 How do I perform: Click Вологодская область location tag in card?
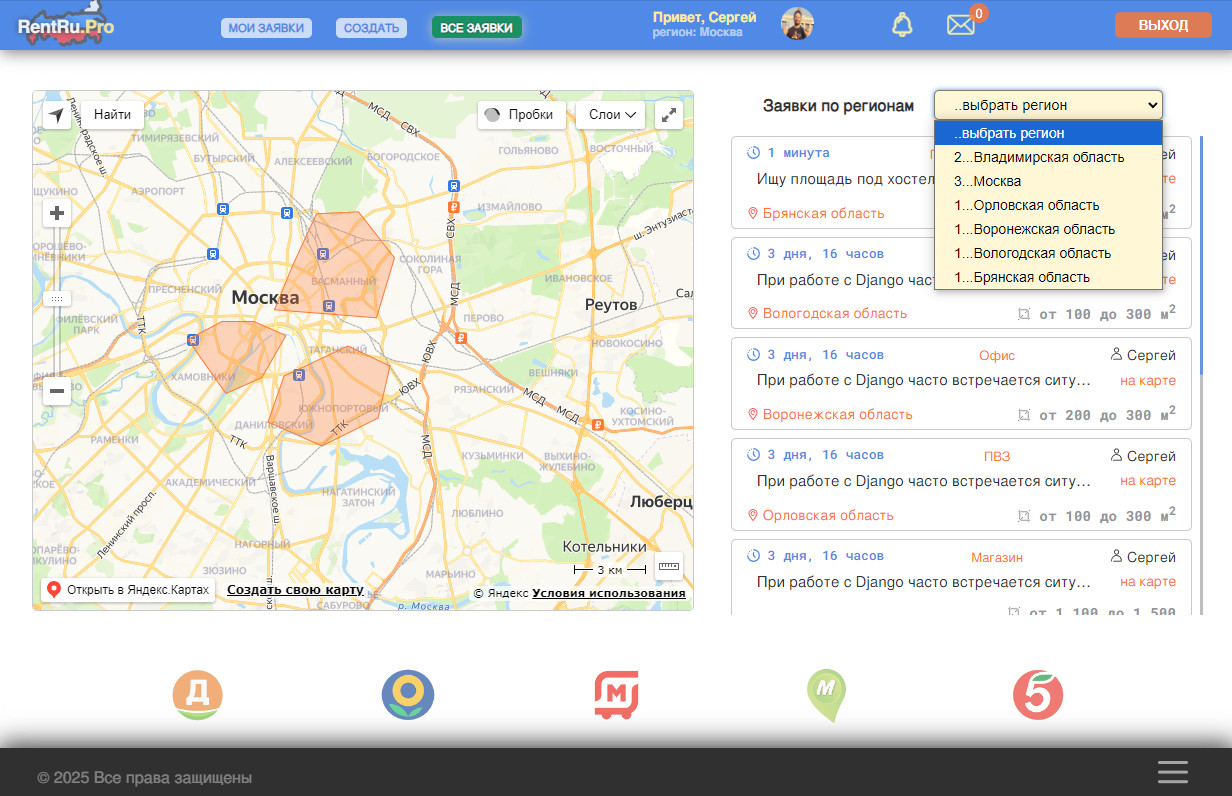pyautogui.click(x=827, y=313)
